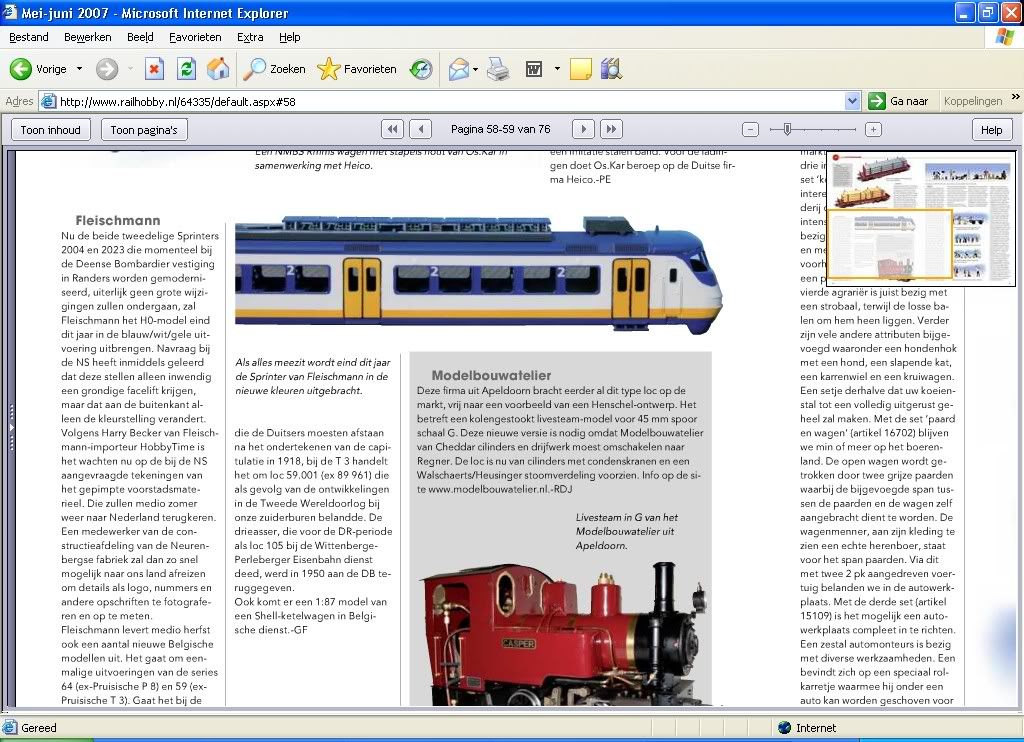Open the Help menu
This screenshot has height=742, width=1024.
(289, 37)
